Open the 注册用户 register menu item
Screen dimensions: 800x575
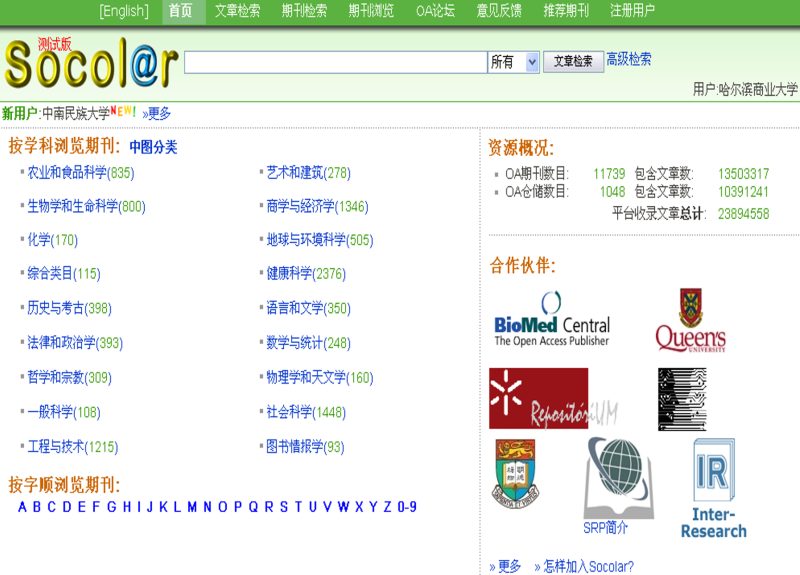coord(632,11)
